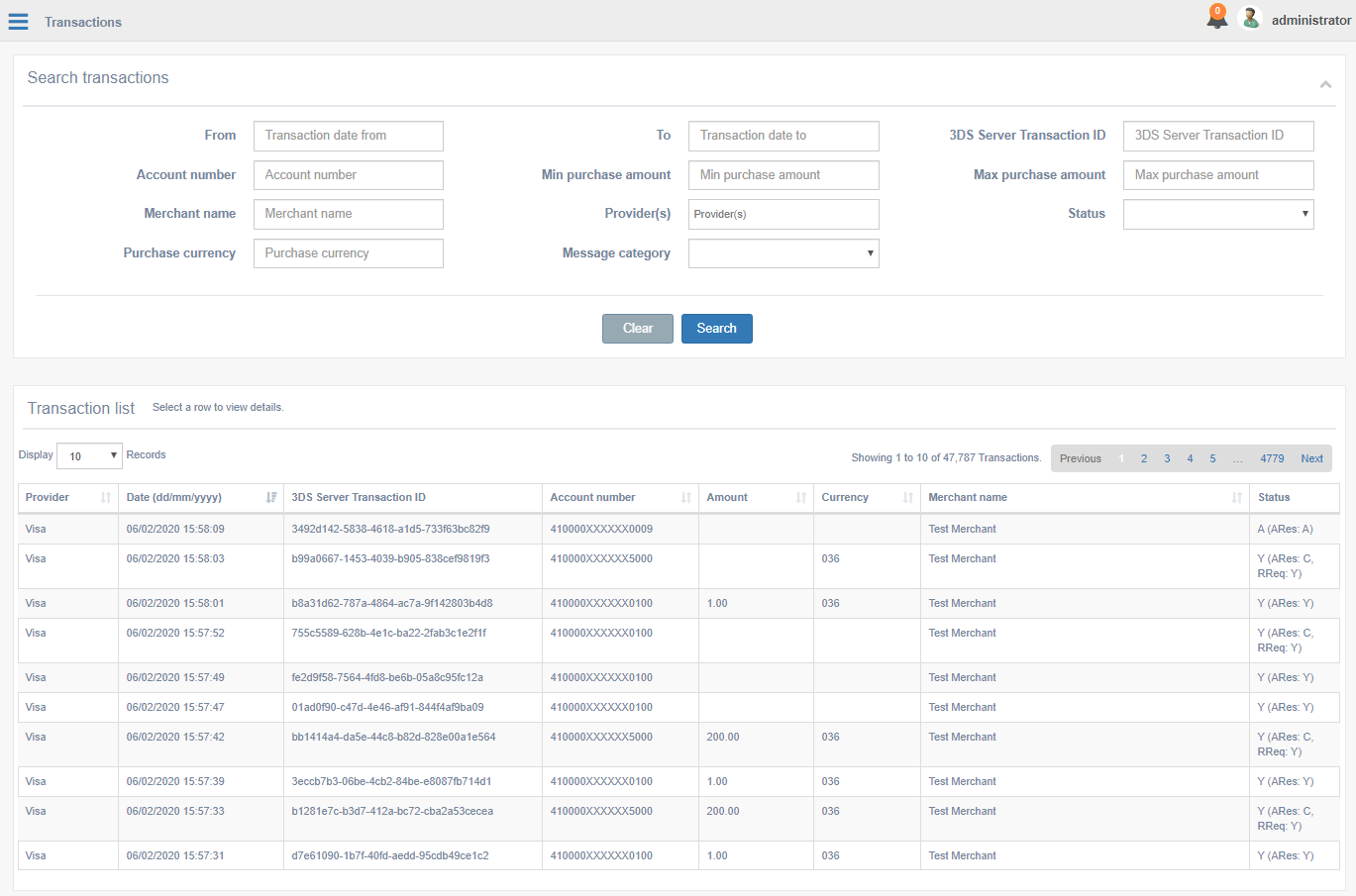Jump to last page 4779
Image resolution: width=1356 pixels, height=896 pixels.
(1272, 458)
